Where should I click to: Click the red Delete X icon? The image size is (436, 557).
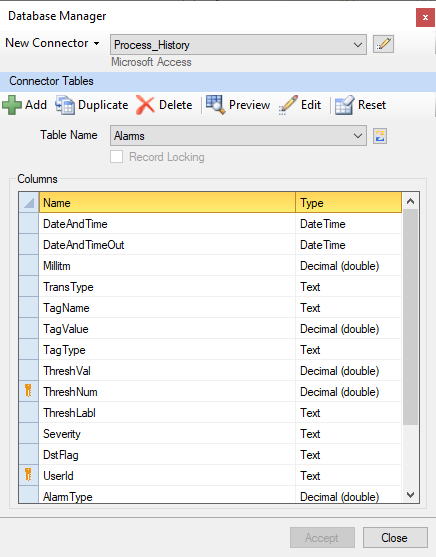point(145,105)
